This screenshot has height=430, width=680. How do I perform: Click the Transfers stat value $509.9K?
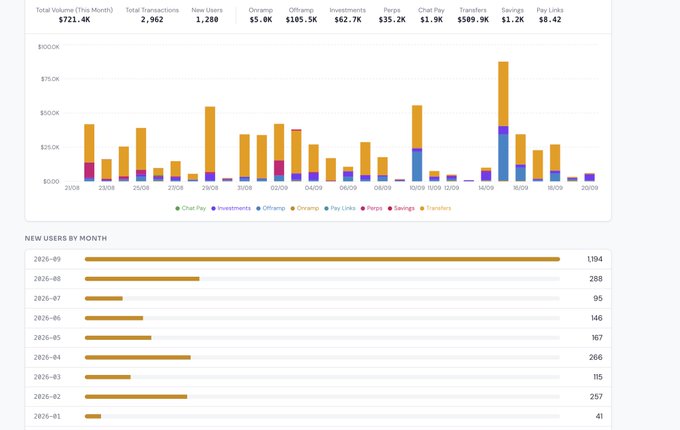pyautogui.click(x=473, y=20)
